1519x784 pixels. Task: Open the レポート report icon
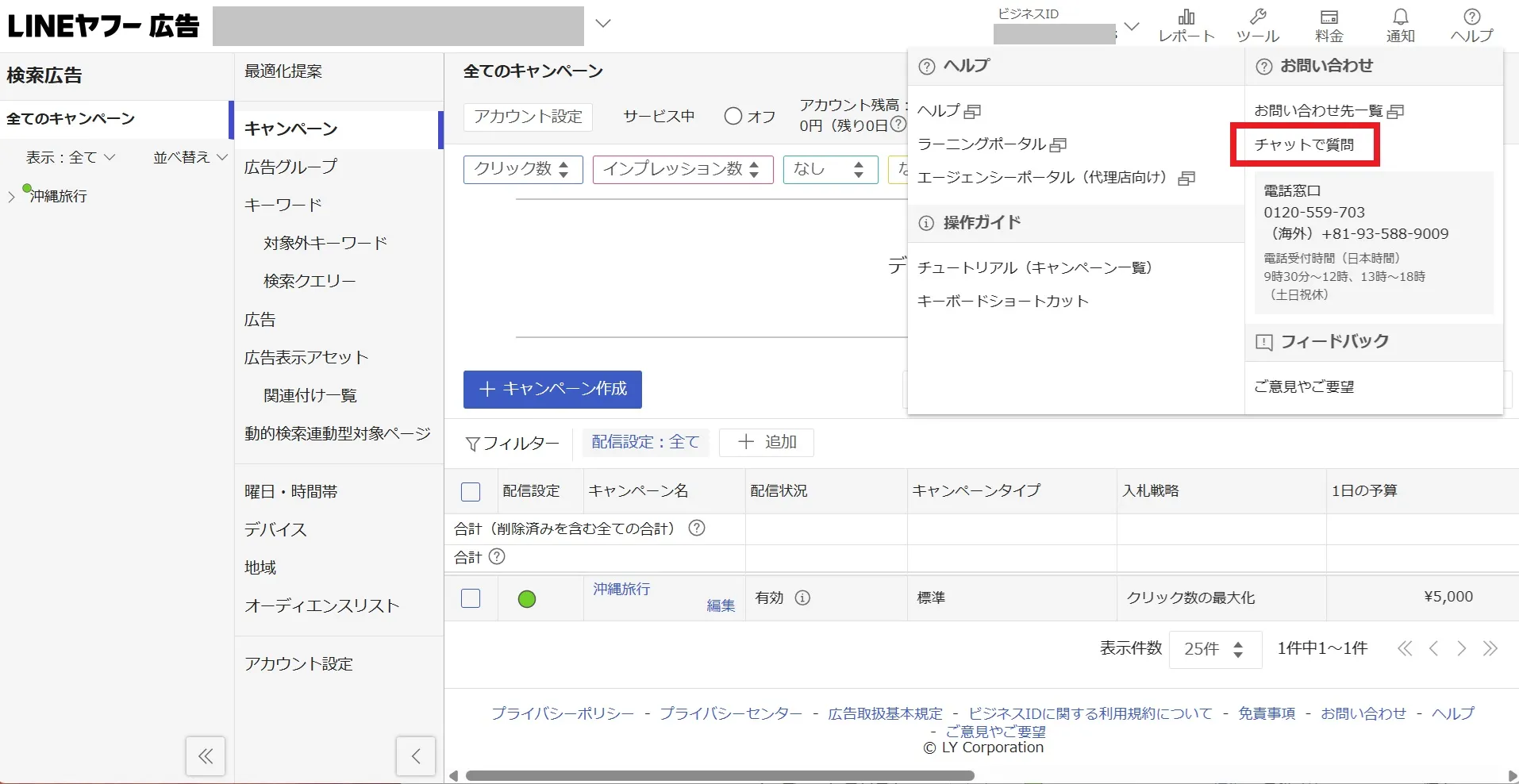(x=1186, y=25)
